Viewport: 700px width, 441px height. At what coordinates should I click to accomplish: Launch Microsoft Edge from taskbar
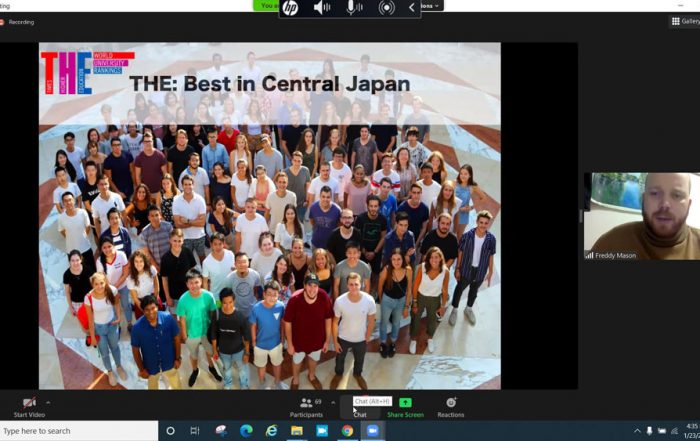tap(246, 431)
